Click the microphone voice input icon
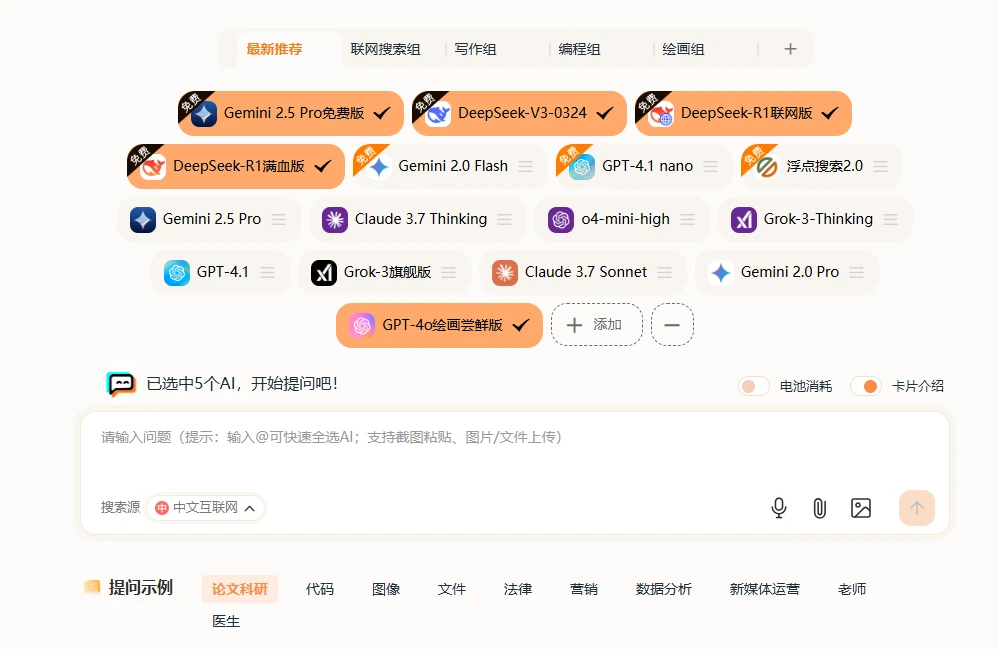Viewport: 998px width, 649px height. coord(778,508)
